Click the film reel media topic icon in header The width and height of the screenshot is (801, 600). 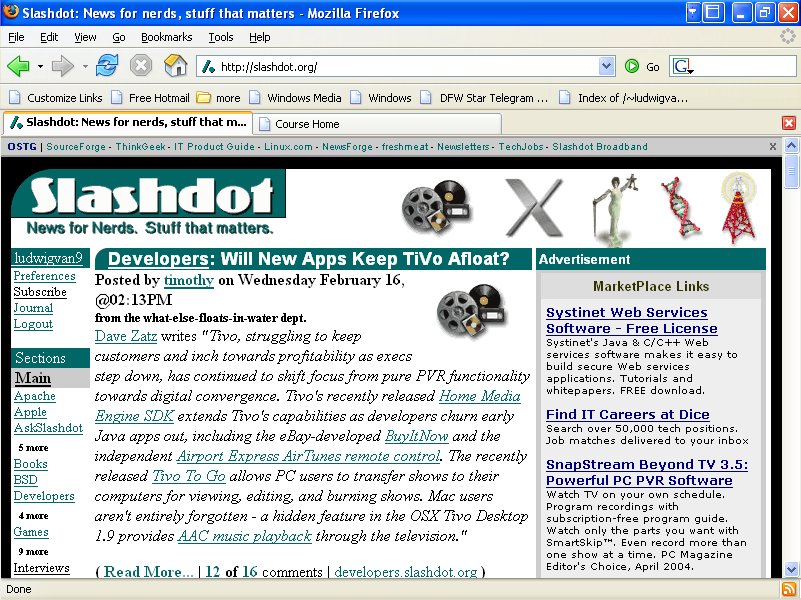click(x=436, y=207)
